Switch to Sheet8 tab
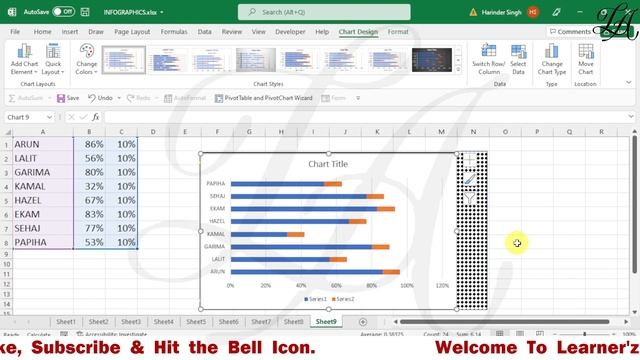640x360 pixels. 293,322
